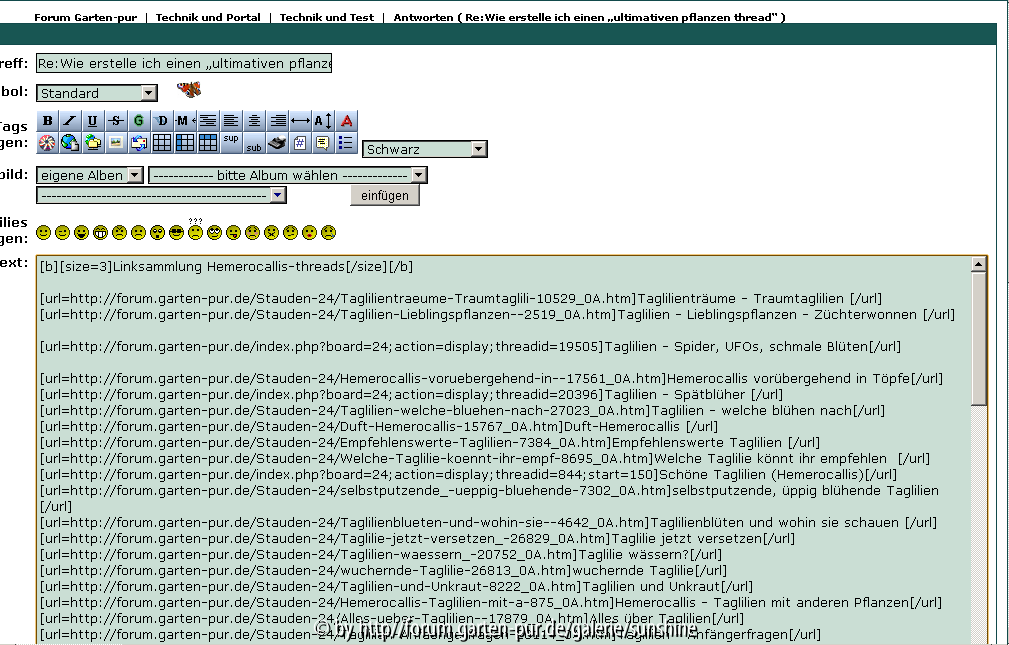Screen dimensions: 1009x645
Task: Apply bold formatting tag
Action: pyautogui.click(x=47, y=121)
